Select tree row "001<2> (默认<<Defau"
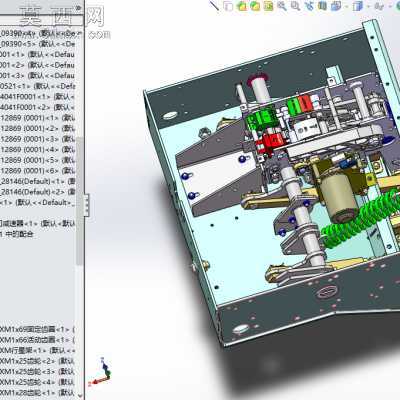The image size is (400, 400). (37, 65)
